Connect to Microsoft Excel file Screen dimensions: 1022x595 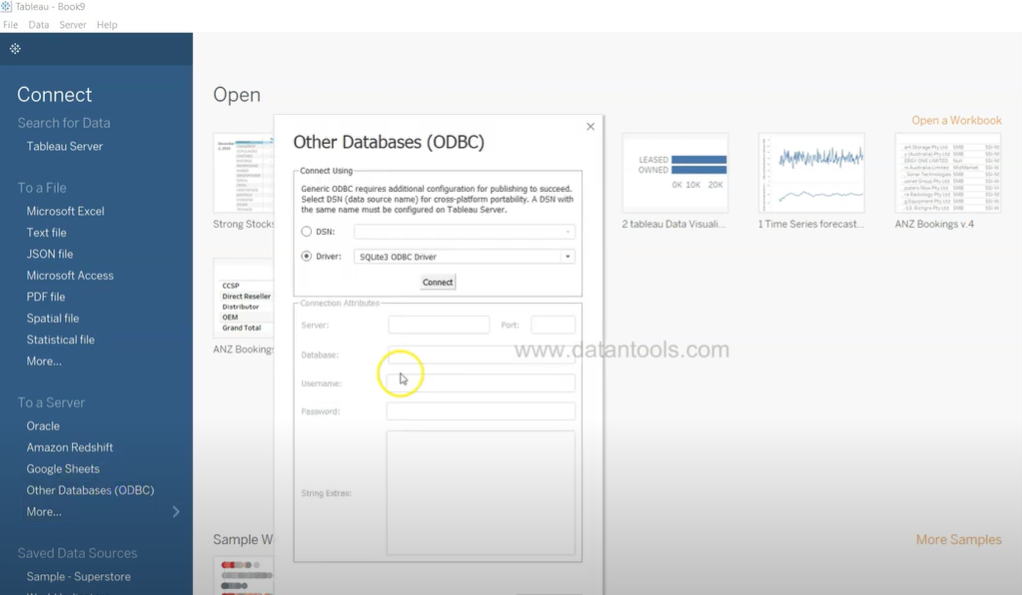65,211
